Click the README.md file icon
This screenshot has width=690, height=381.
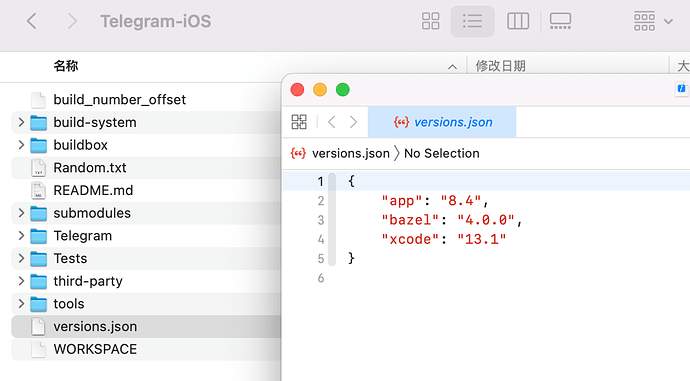(39, 190)
